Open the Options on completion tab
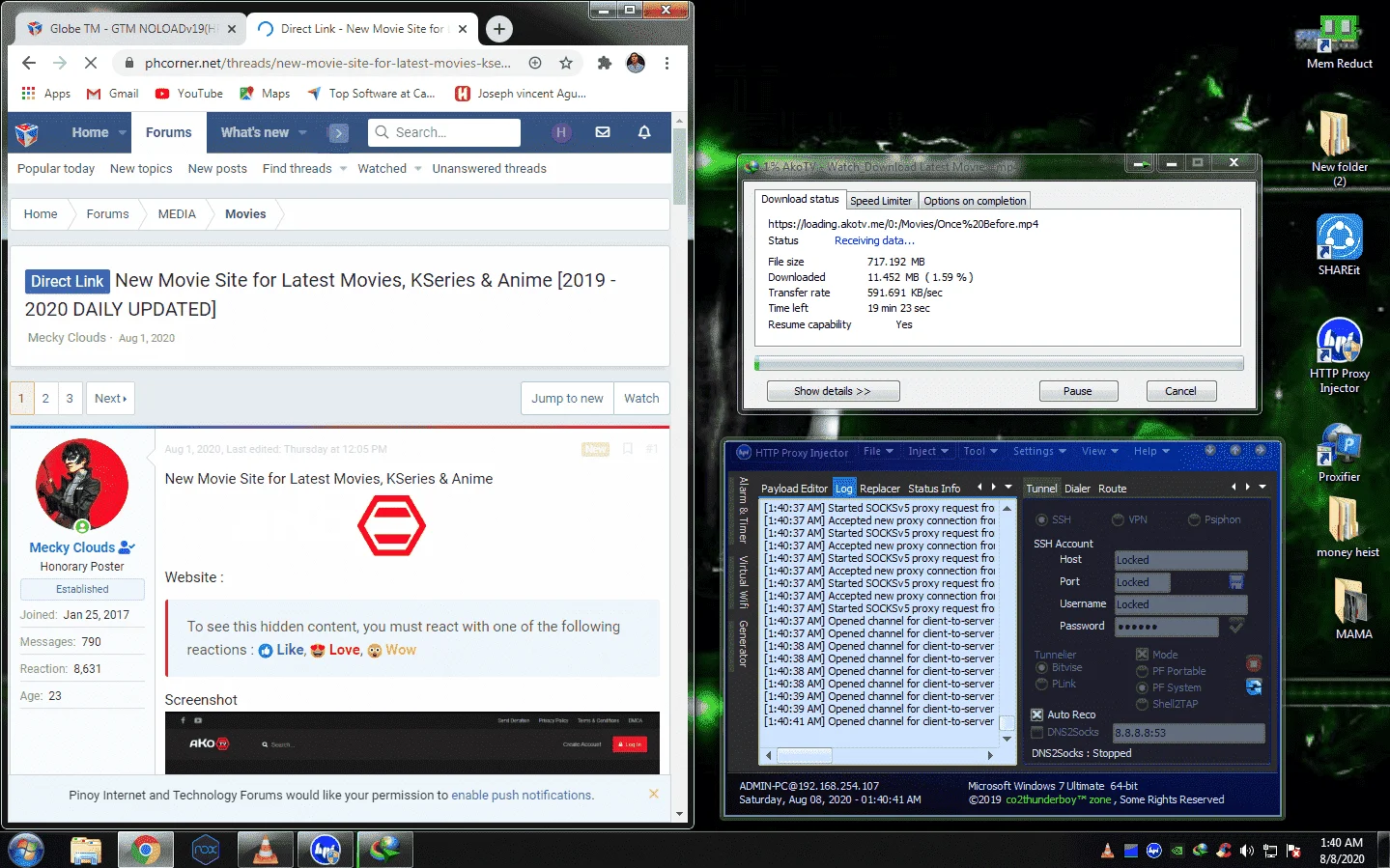Screen dimensions: 1390x868 click(x=975, y=201)
